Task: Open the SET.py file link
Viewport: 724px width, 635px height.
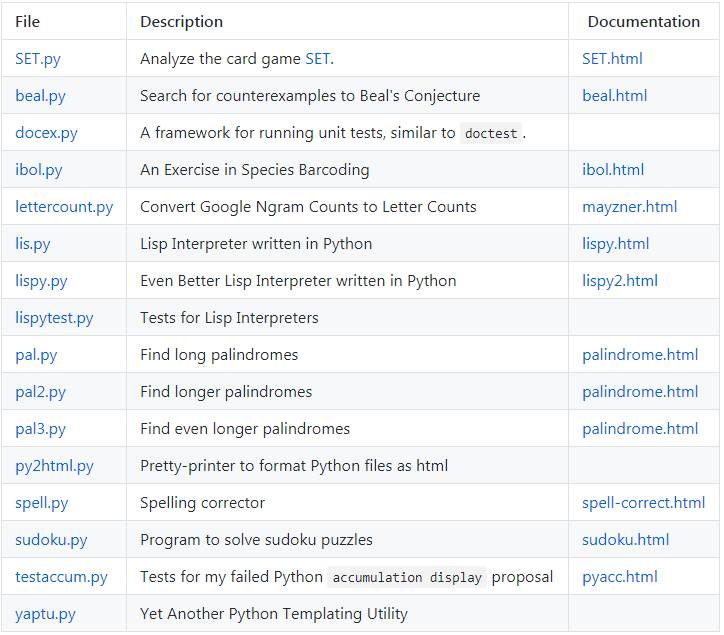Action: pyautogui.click(x=38, y=59)
